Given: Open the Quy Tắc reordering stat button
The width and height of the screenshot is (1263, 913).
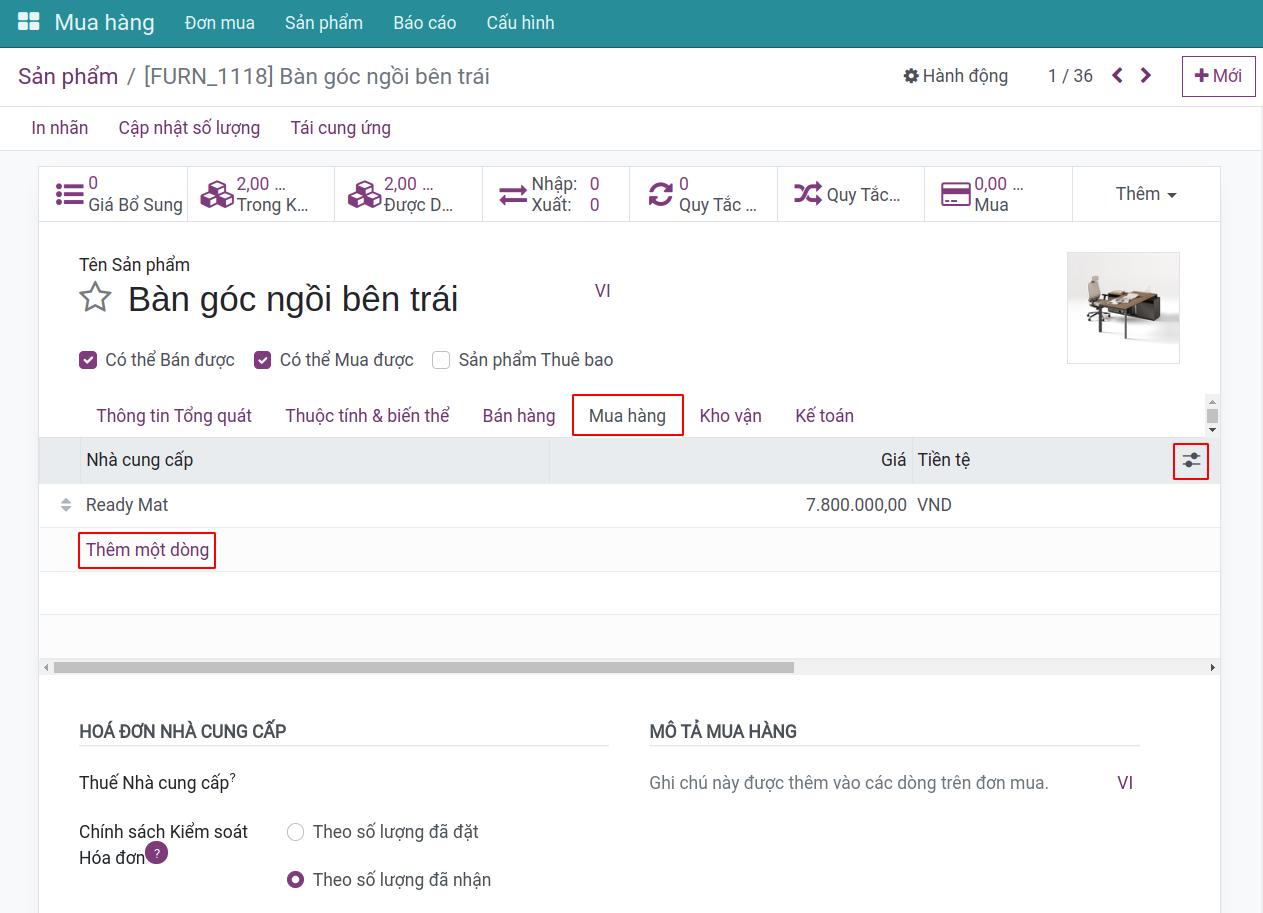Looking at the screenshot, I should click(x=703, y=193).
